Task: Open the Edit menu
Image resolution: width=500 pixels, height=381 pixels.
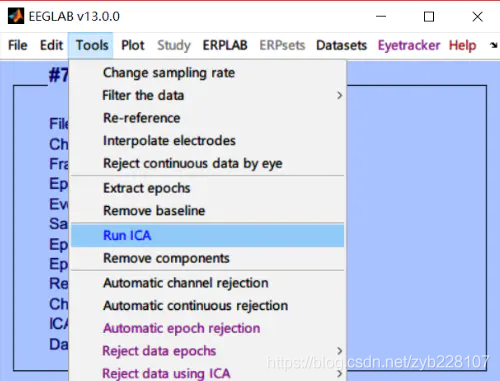Action: pos(51,45)
